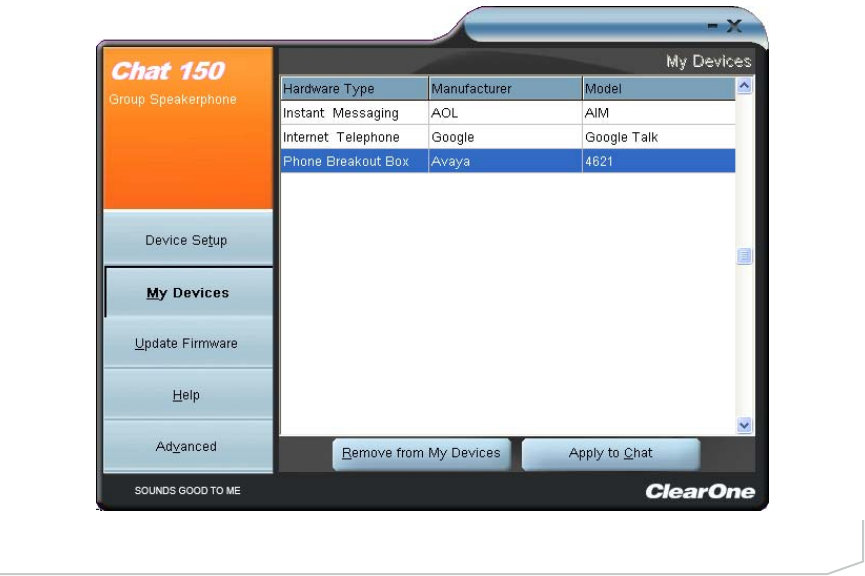Click the AIM model cell
The width and height of the screenshot is (865, 576).
[659, 113]
